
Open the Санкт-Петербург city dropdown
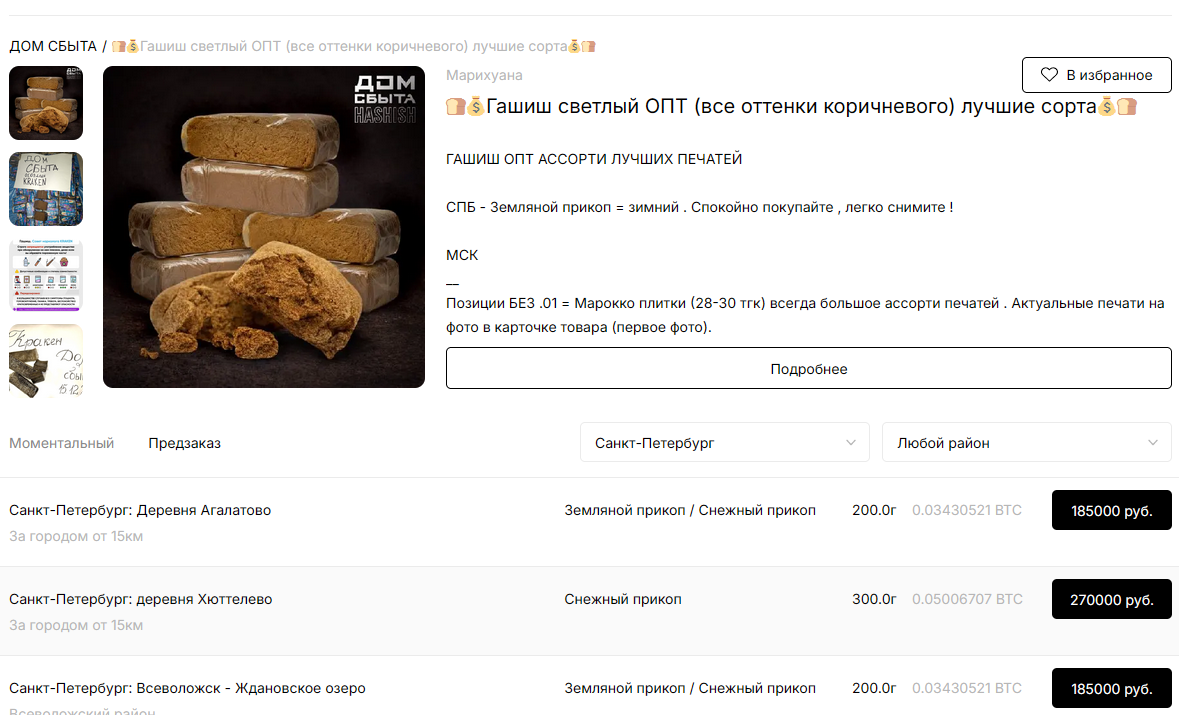pyautogui.click(x=724, y=443)
